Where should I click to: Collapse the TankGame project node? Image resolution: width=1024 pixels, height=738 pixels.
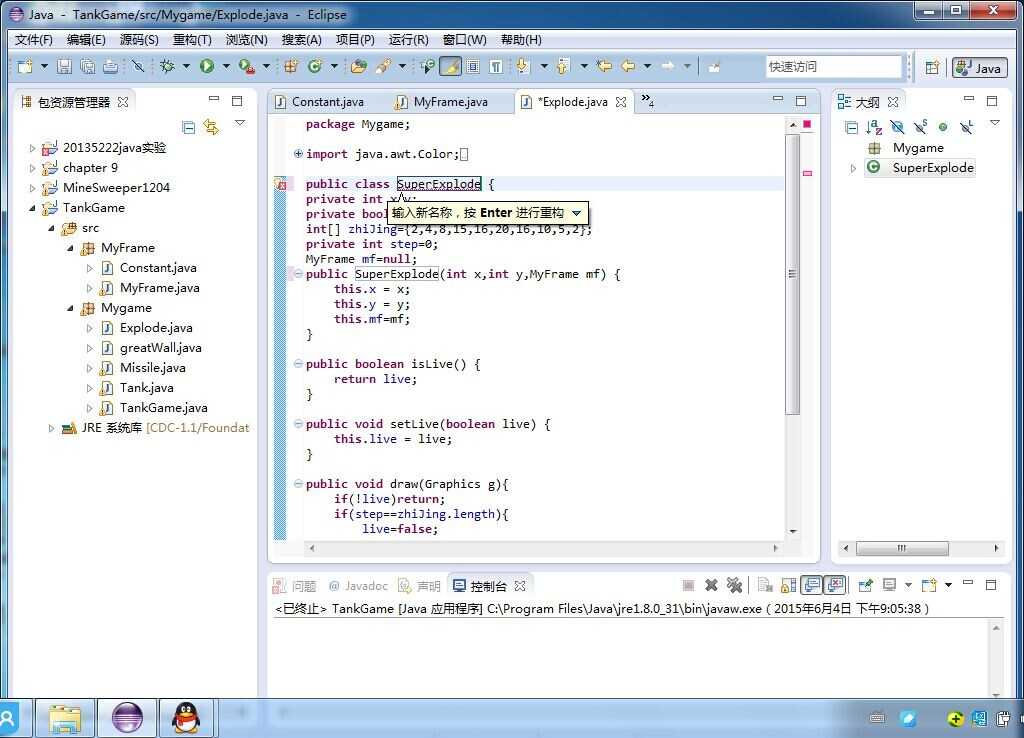[32, 208]
